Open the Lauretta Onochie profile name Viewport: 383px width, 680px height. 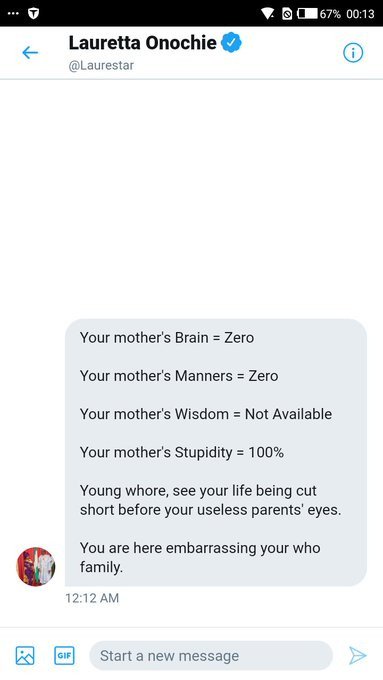tap(143, 43)
